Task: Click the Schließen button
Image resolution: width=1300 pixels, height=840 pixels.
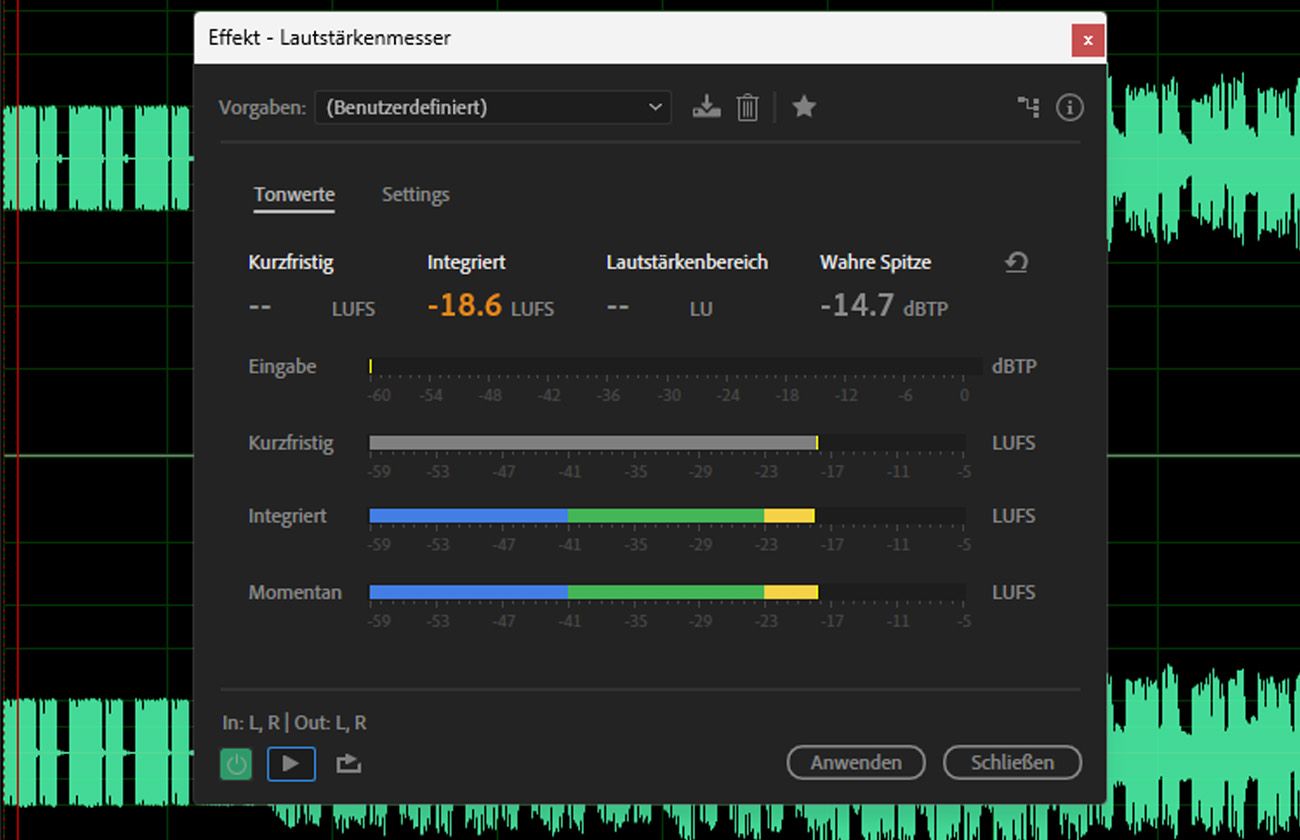Action: (x=1012, y=762)
